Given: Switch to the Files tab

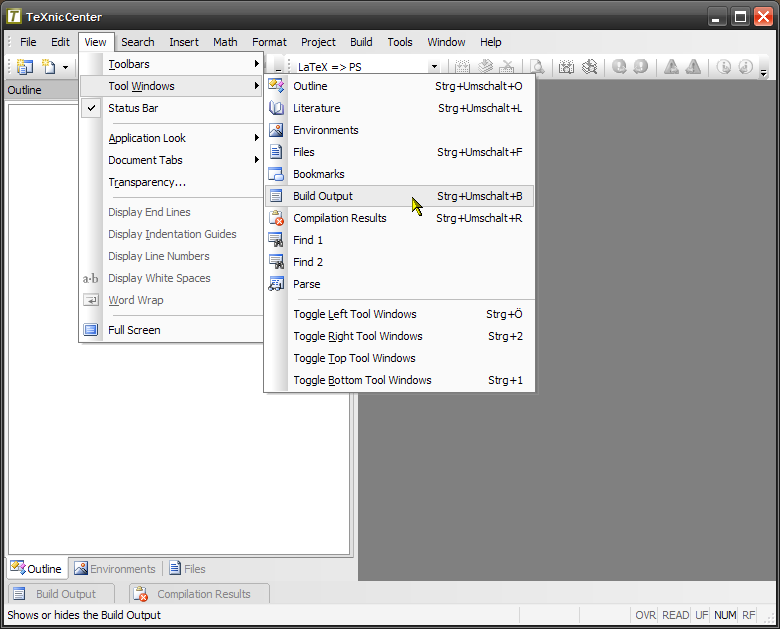Looking at the screenshot, I should 187,568.
